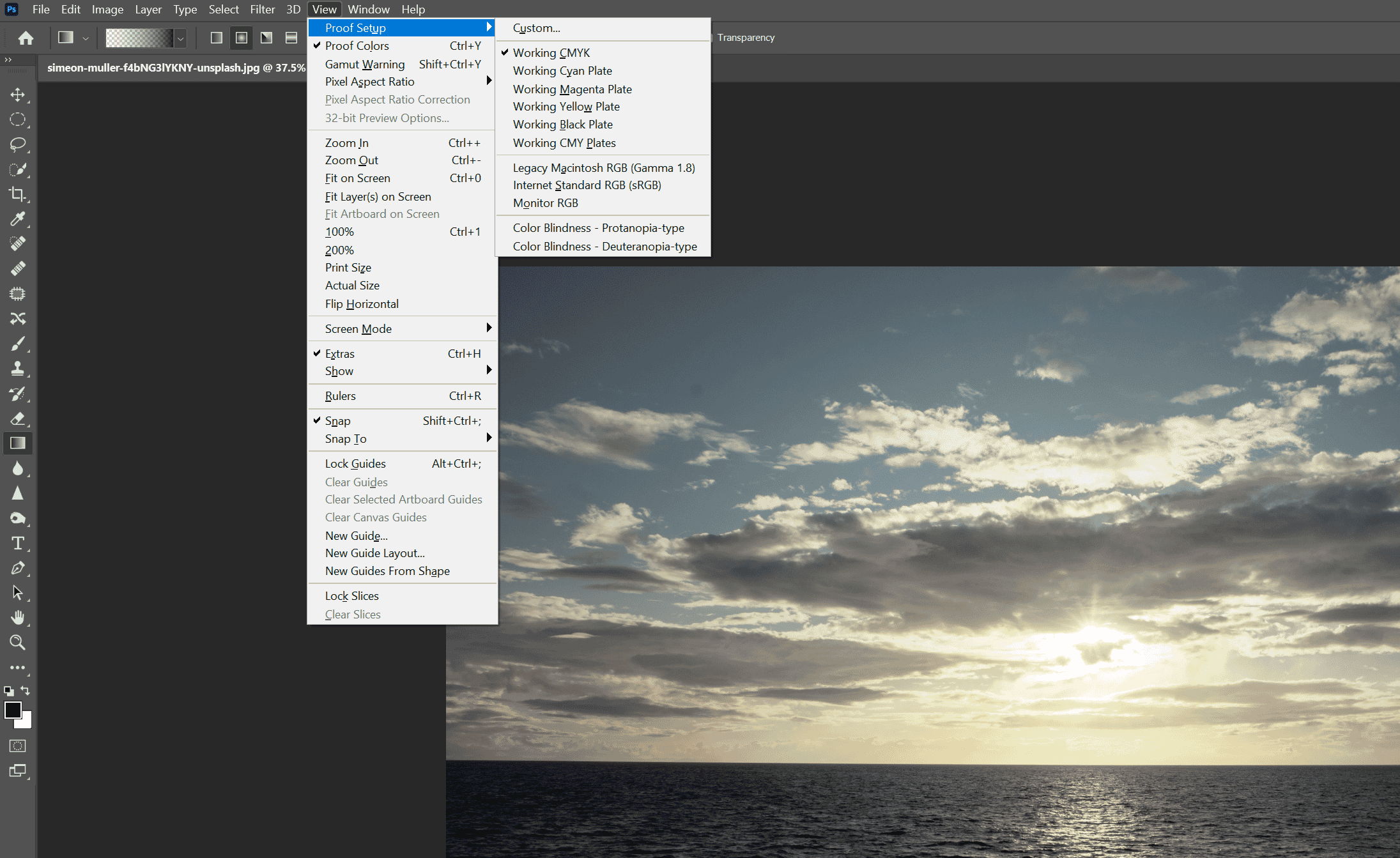Select the Monitor RGB proof option

pyautogui.click(x=544, y=203)
